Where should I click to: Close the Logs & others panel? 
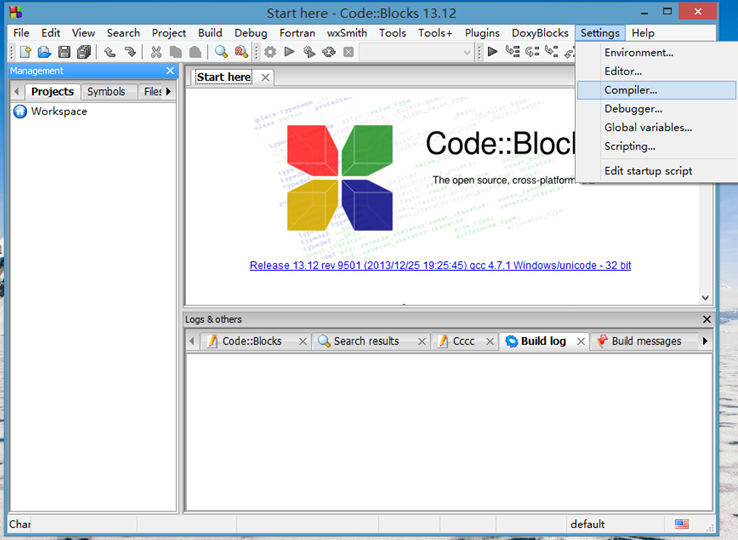coord(706,319)
